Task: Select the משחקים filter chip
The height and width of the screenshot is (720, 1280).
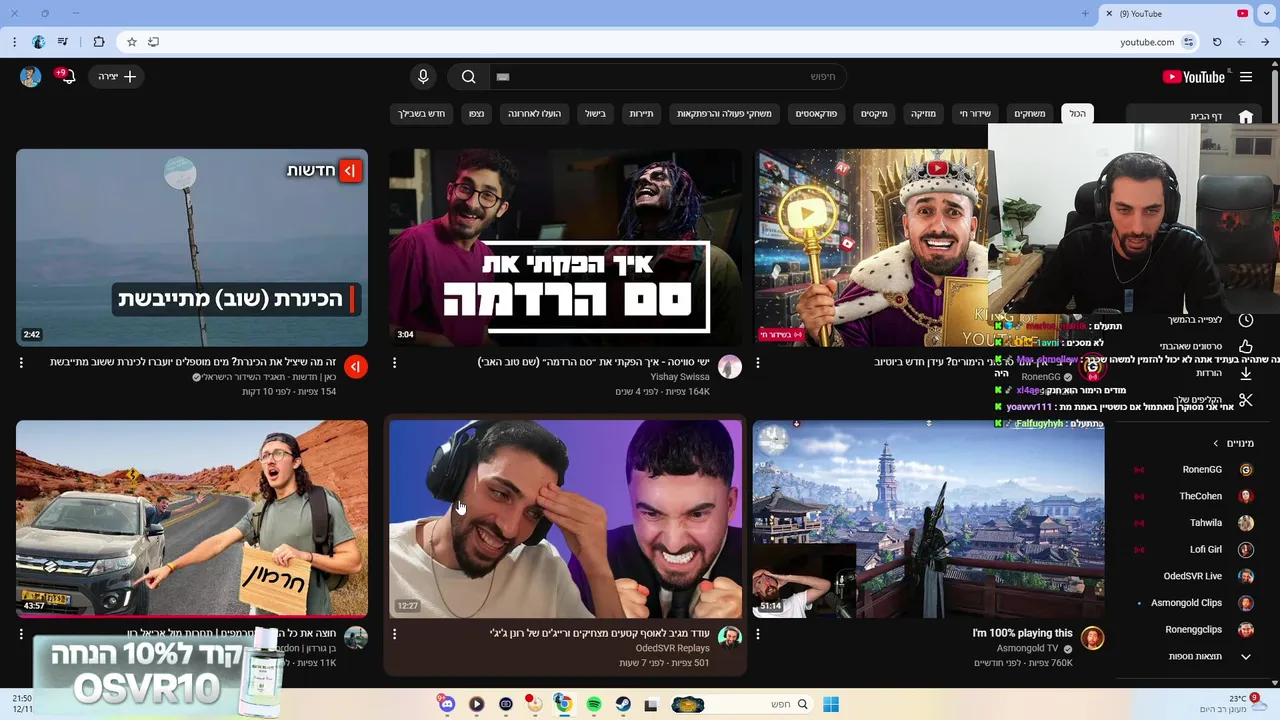Action: pyautogui.click(x=1030, y=114)
